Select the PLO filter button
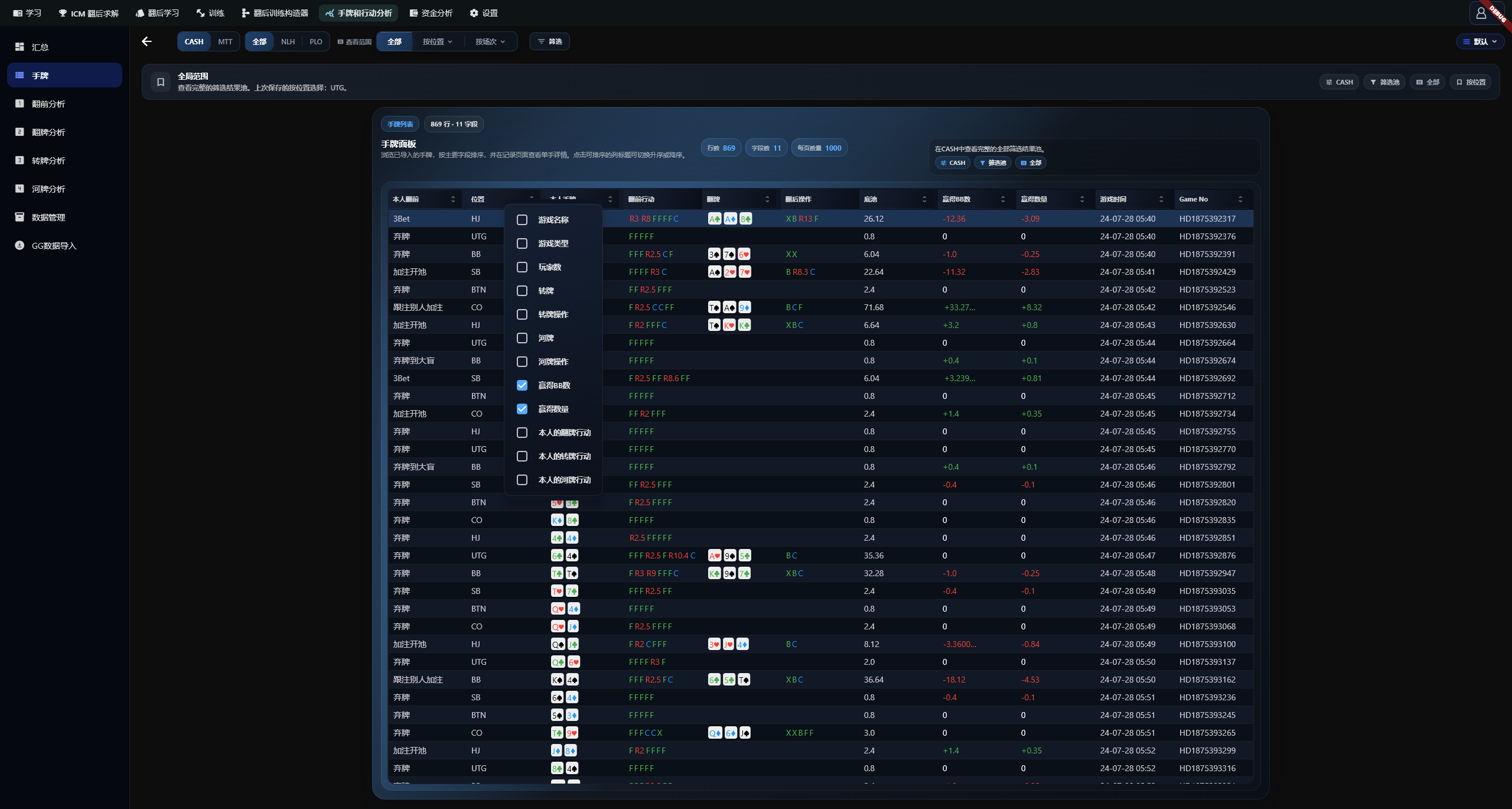This screenshot has height=809, width=1512. click(316, 41)
